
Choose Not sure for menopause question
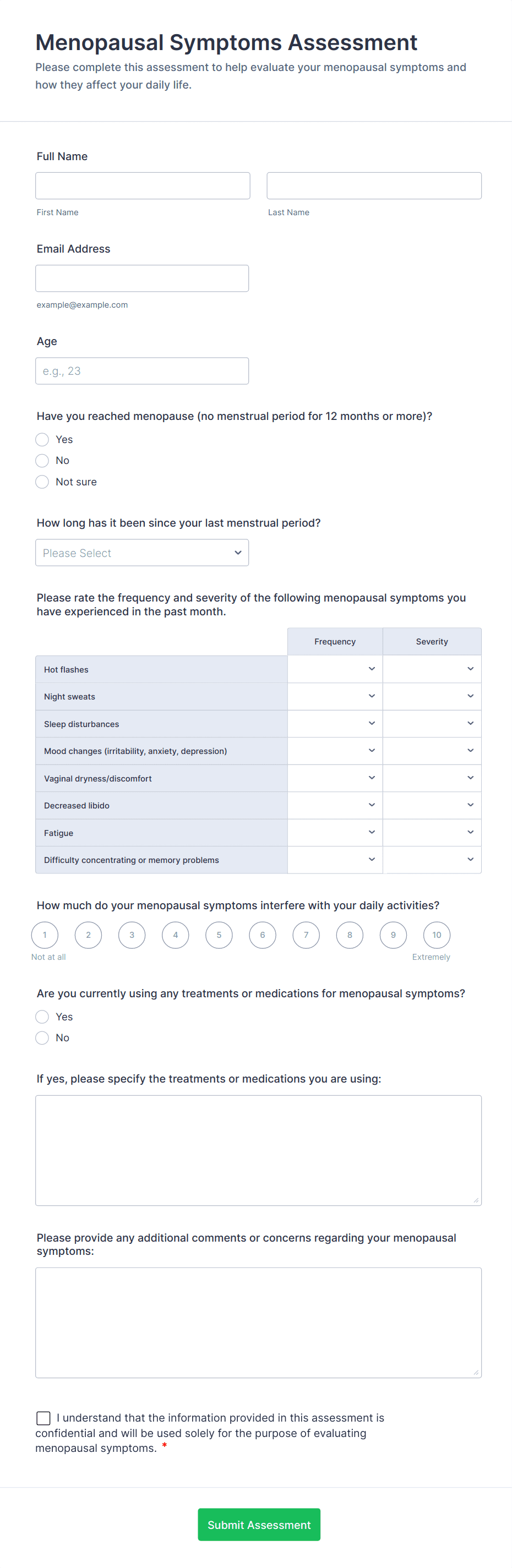coord(42,482)
